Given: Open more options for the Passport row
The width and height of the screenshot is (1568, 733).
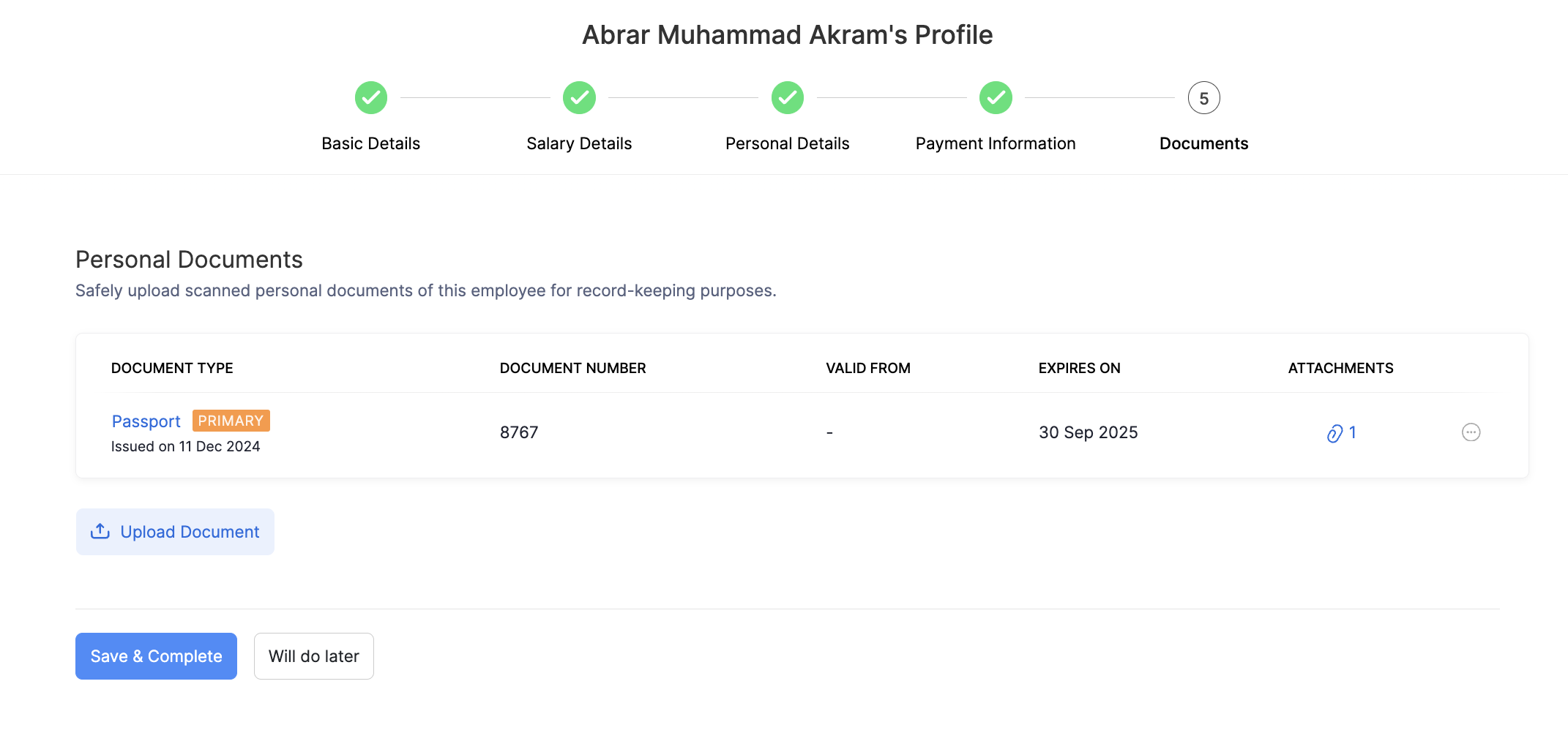Looking at the screenshot, I should point(1471,432).
